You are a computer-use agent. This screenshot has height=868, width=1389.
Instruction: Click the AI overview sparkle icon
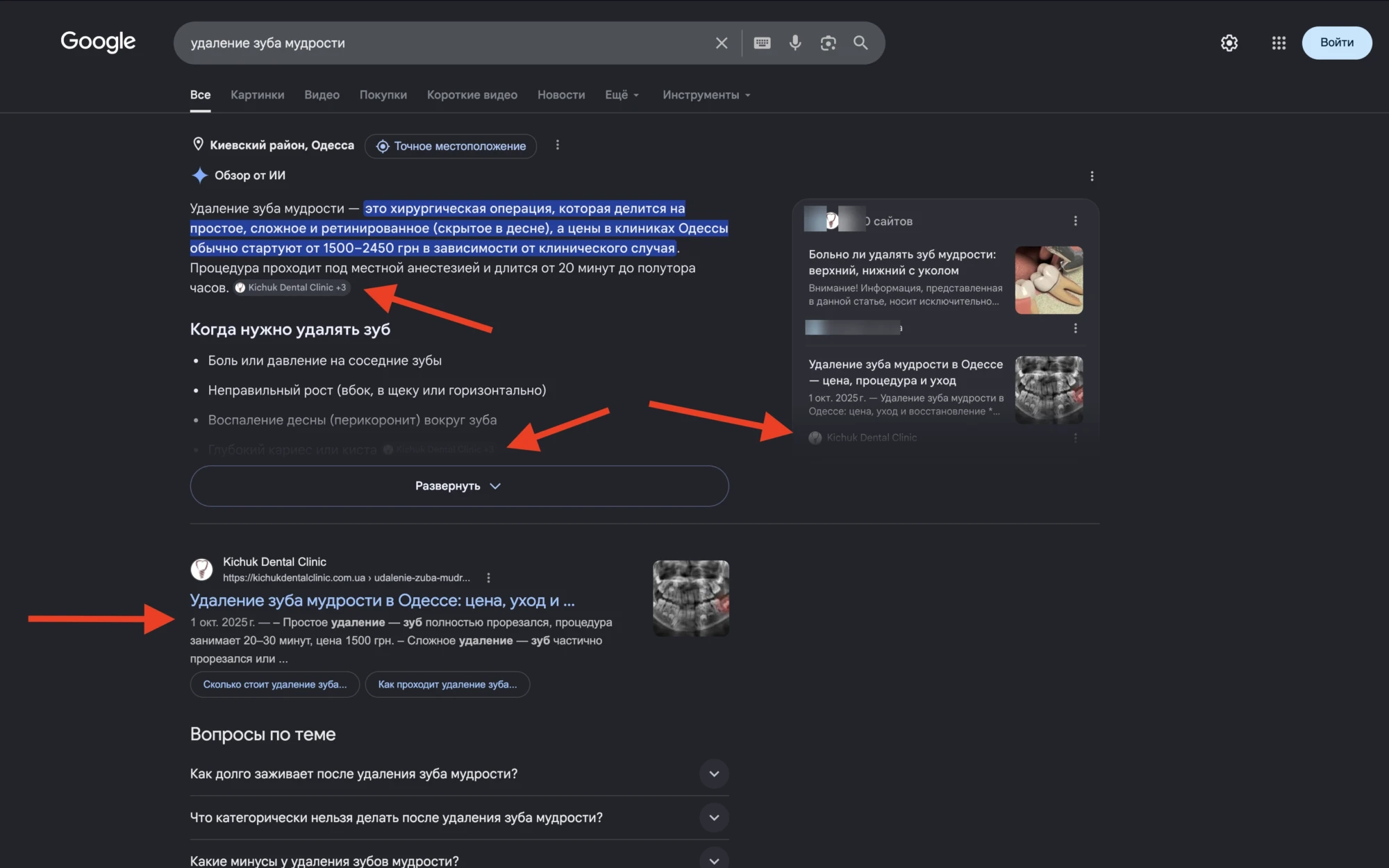(199, 176)
